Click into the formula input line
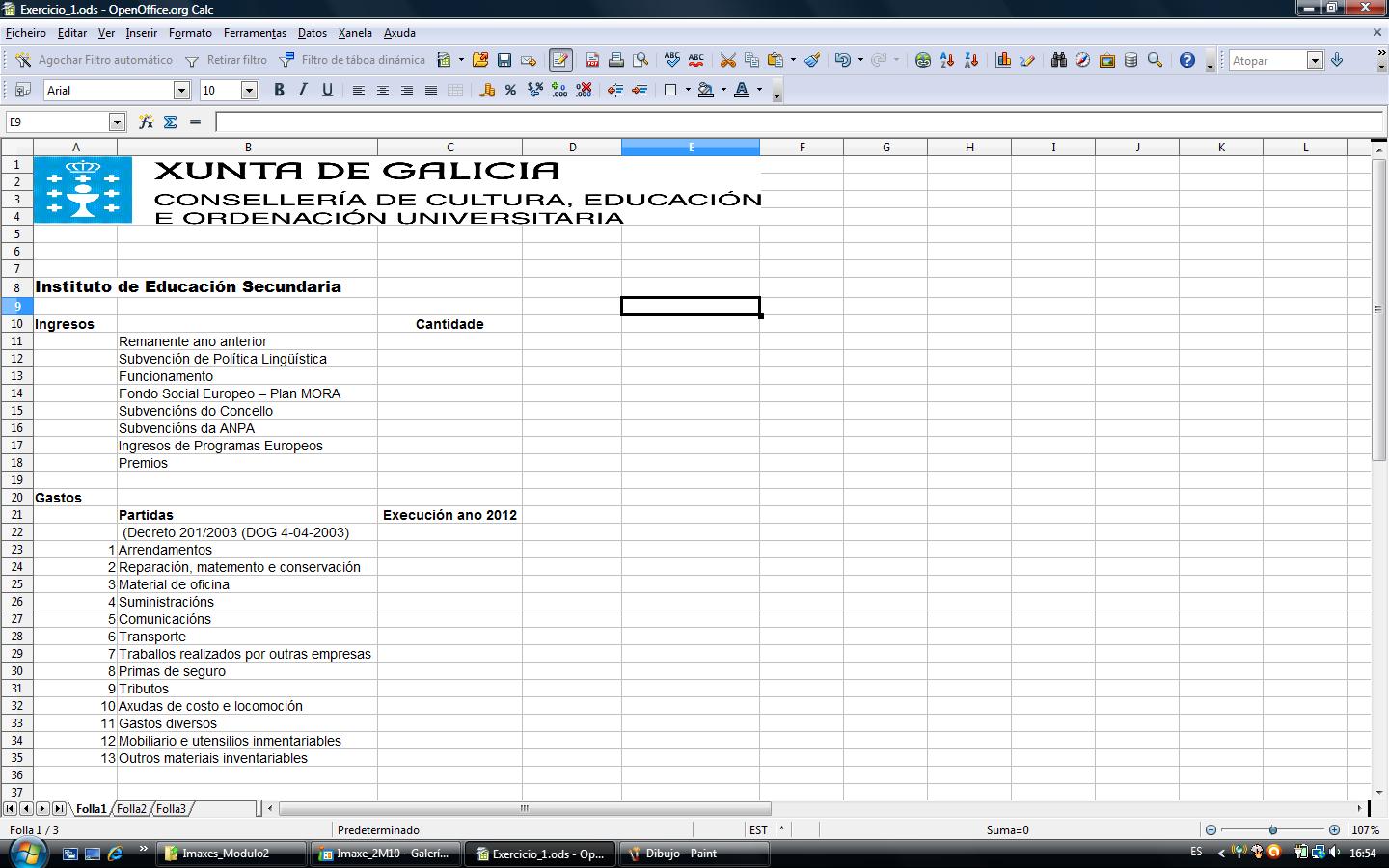The width and height of the screenshot is (1389, 868). tap(799, 122)
